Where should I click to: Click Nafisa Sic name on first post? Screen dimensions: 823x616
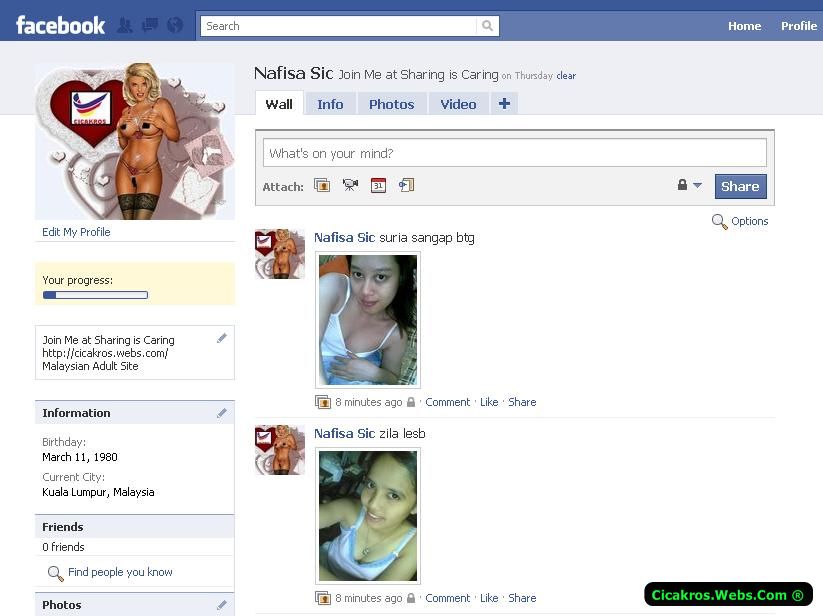tap(344, 238)
